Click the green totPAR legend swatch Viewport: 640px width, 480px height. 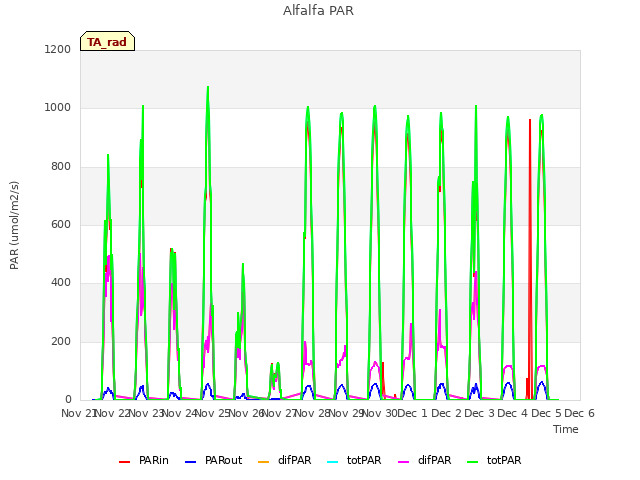point(473,462)
